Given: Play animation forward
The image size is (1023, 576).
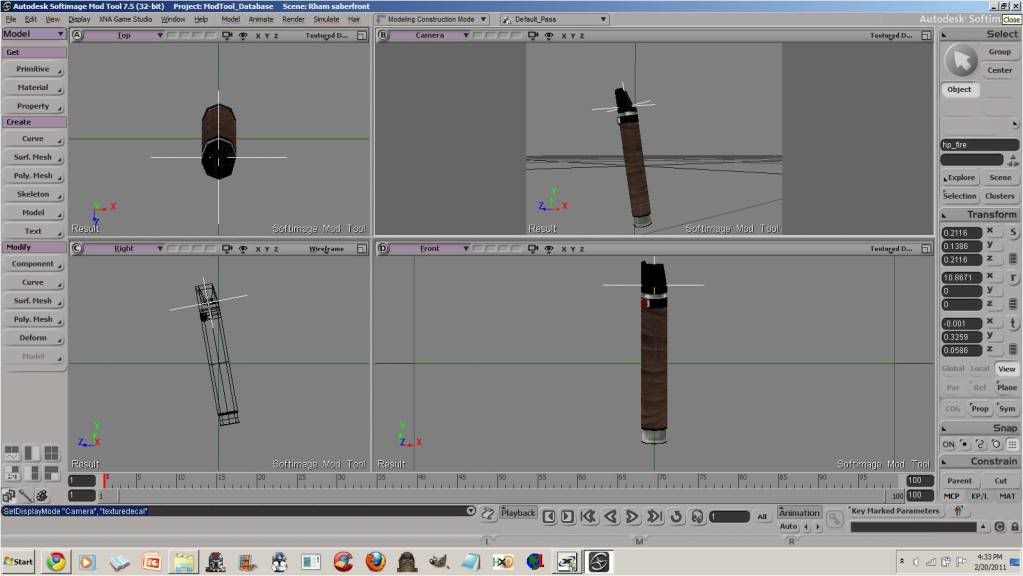Looking at the screenshot, I should tap(632, 517).
